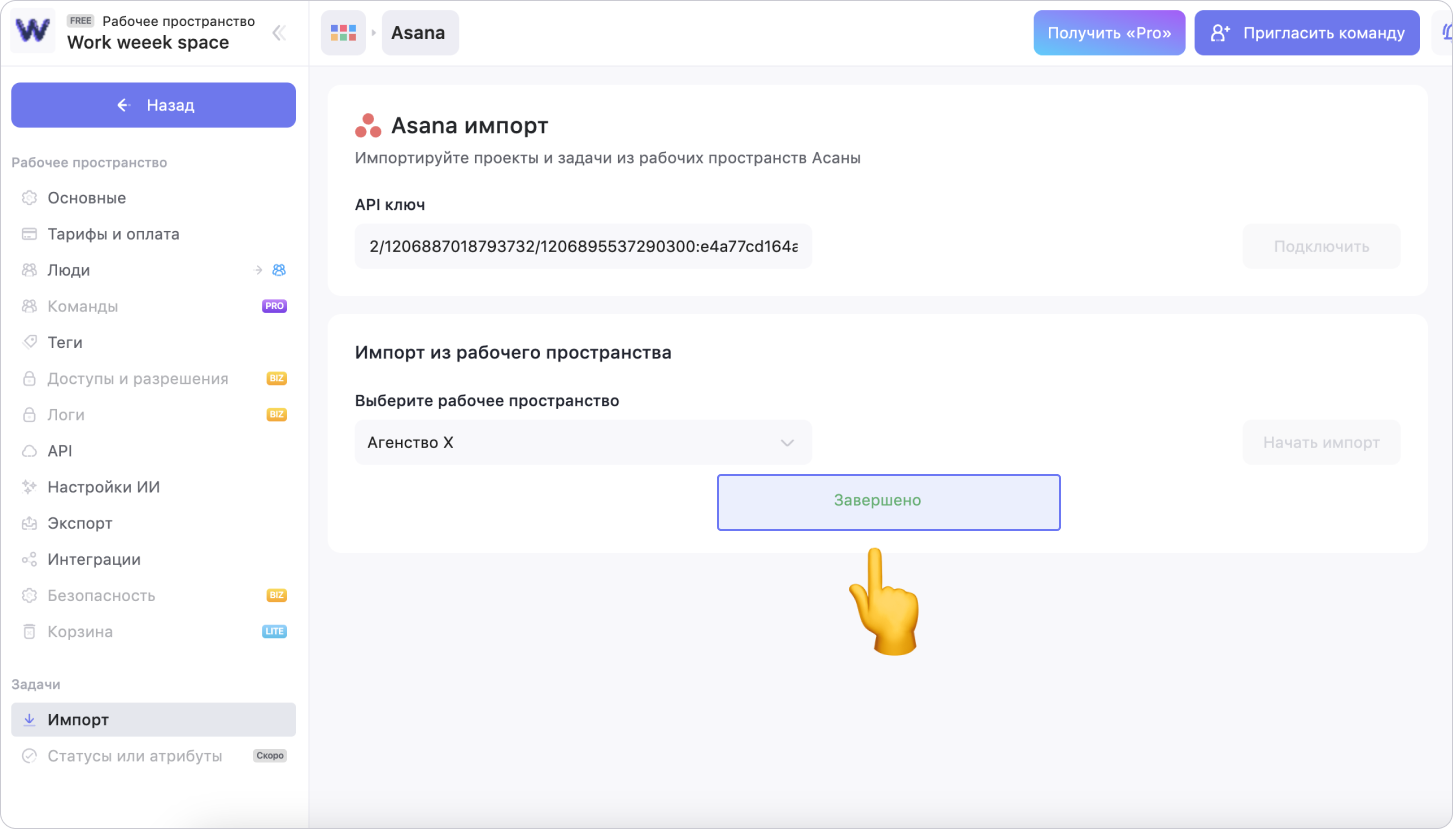Click the Получить «Pro» button
This screenshot has height=829, width=1453.
1109,33
